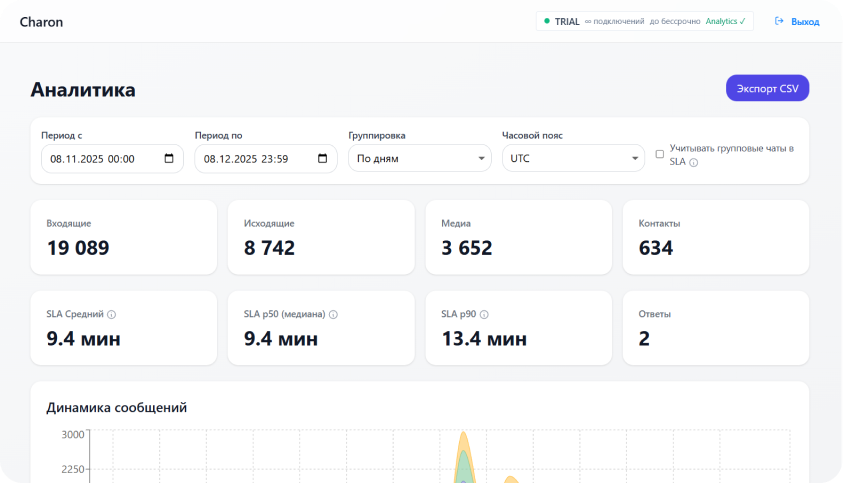Open calendar picker for 'Период по' field
Screen dimensions: 843x484
point(322,158)
